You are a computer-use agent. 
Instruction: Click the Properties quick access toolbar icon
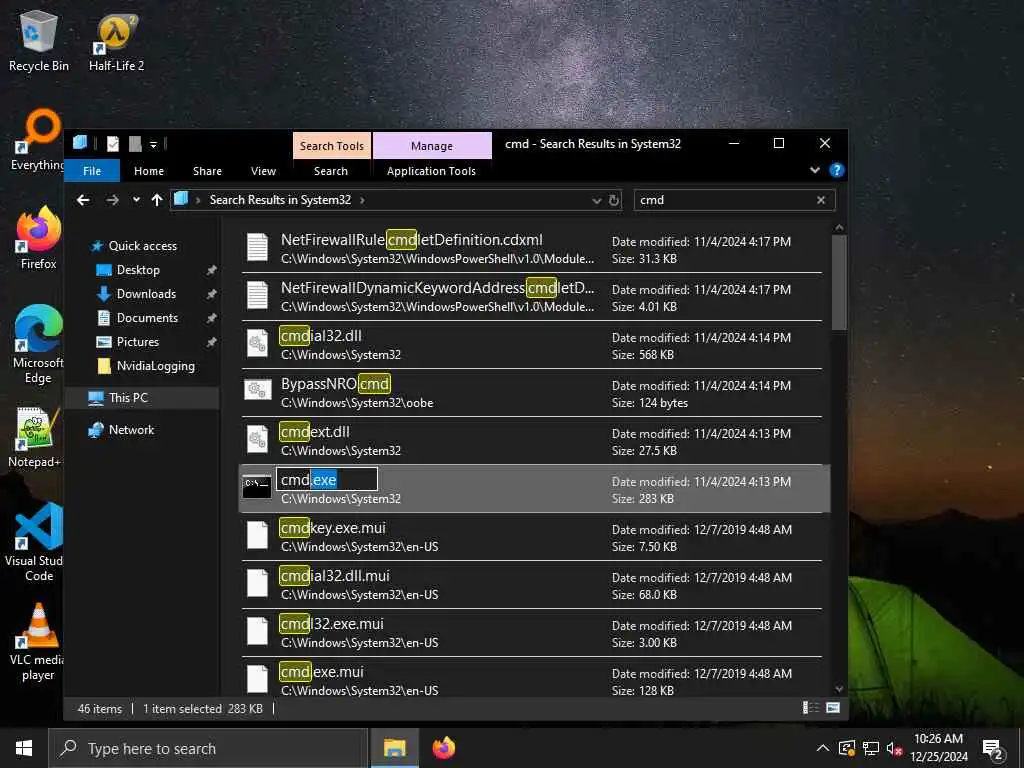(x=113, y=144)
